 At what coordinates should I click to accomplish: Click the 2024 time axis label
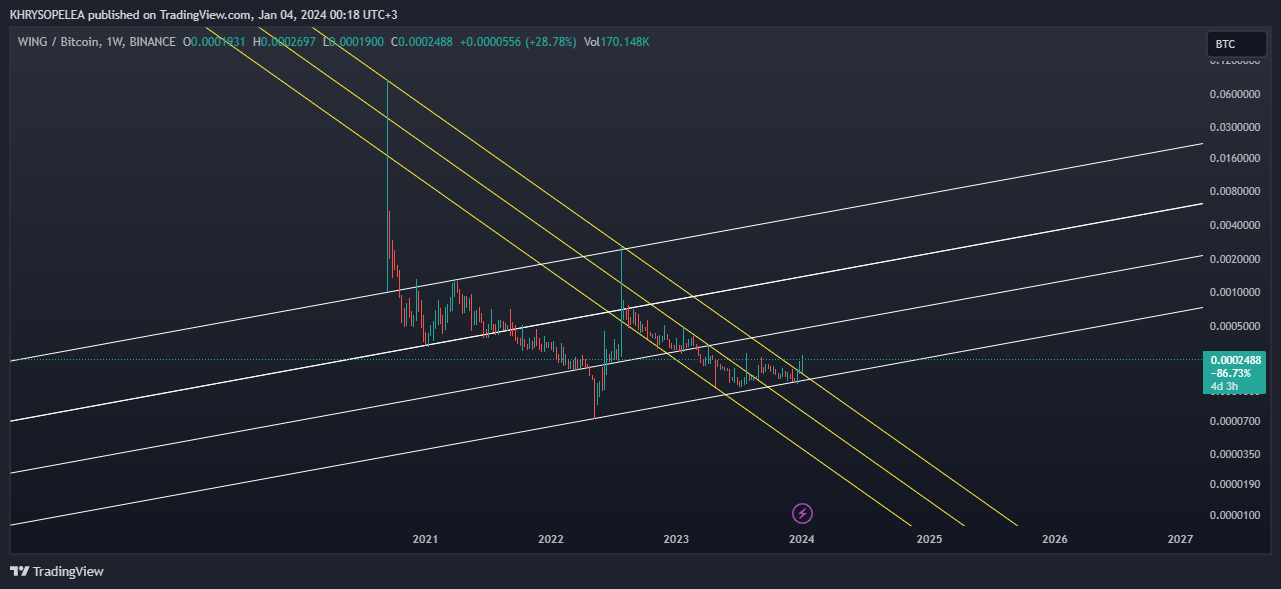[801, 539]
